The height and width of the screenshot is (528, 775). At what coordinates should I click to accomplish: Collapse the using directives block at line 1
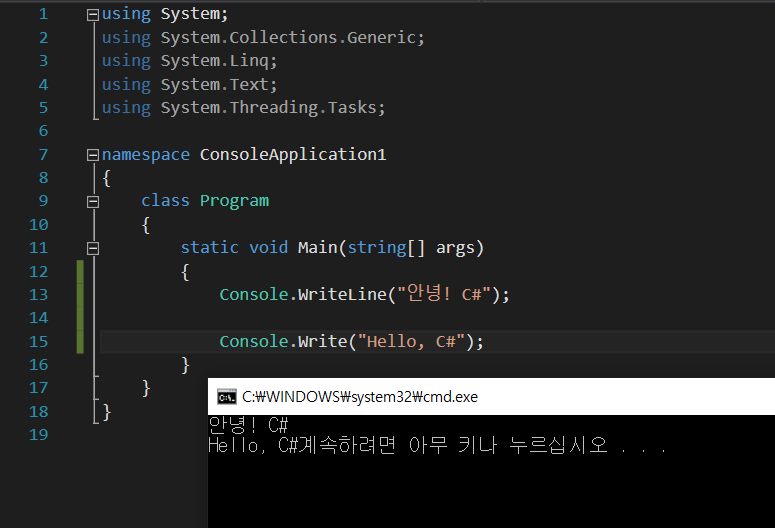[x=93, y=15]
